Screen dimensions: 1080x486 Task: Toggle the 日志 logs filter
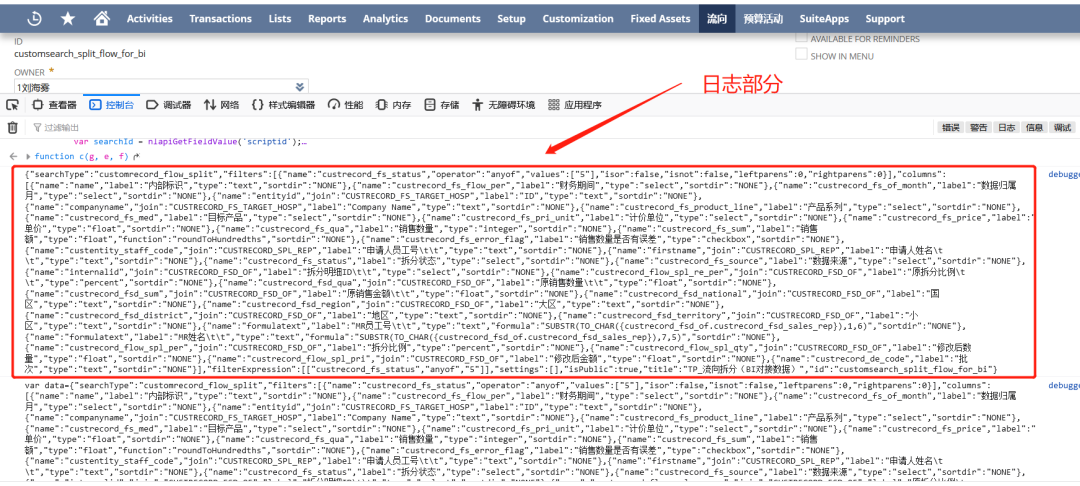coord(1006,127)
